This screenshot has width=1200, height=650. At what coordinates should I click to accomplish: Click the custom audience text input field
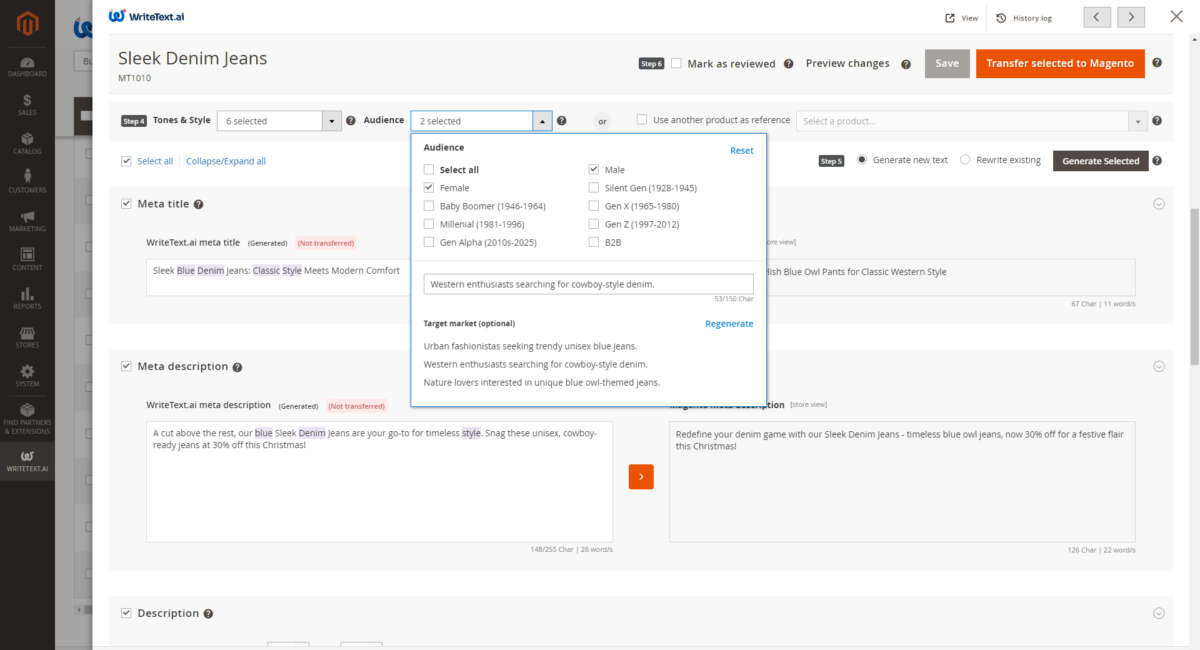coord(588,284)
